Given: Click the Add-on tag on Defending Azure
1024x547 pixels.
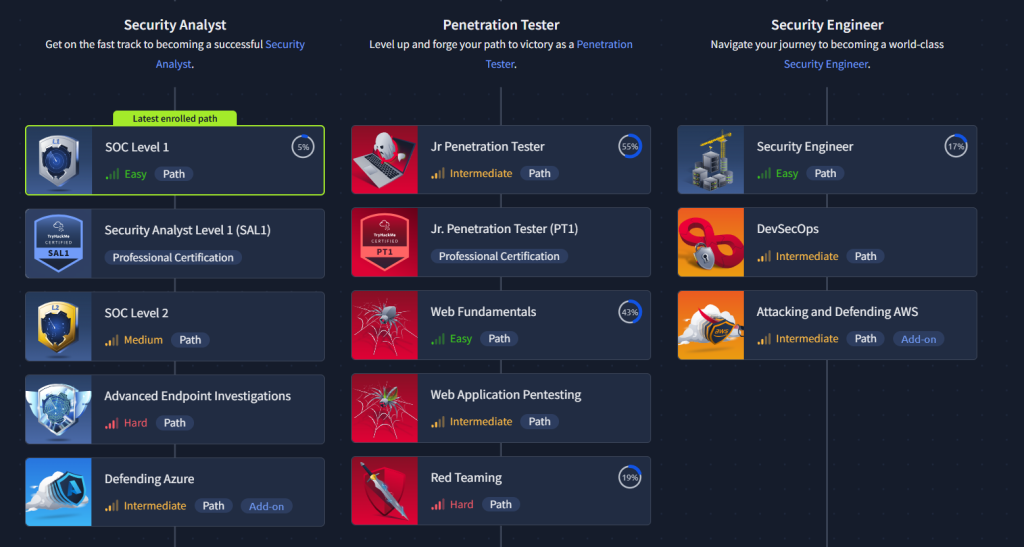Looking at the screenshot, I should [x=266, y=506].
